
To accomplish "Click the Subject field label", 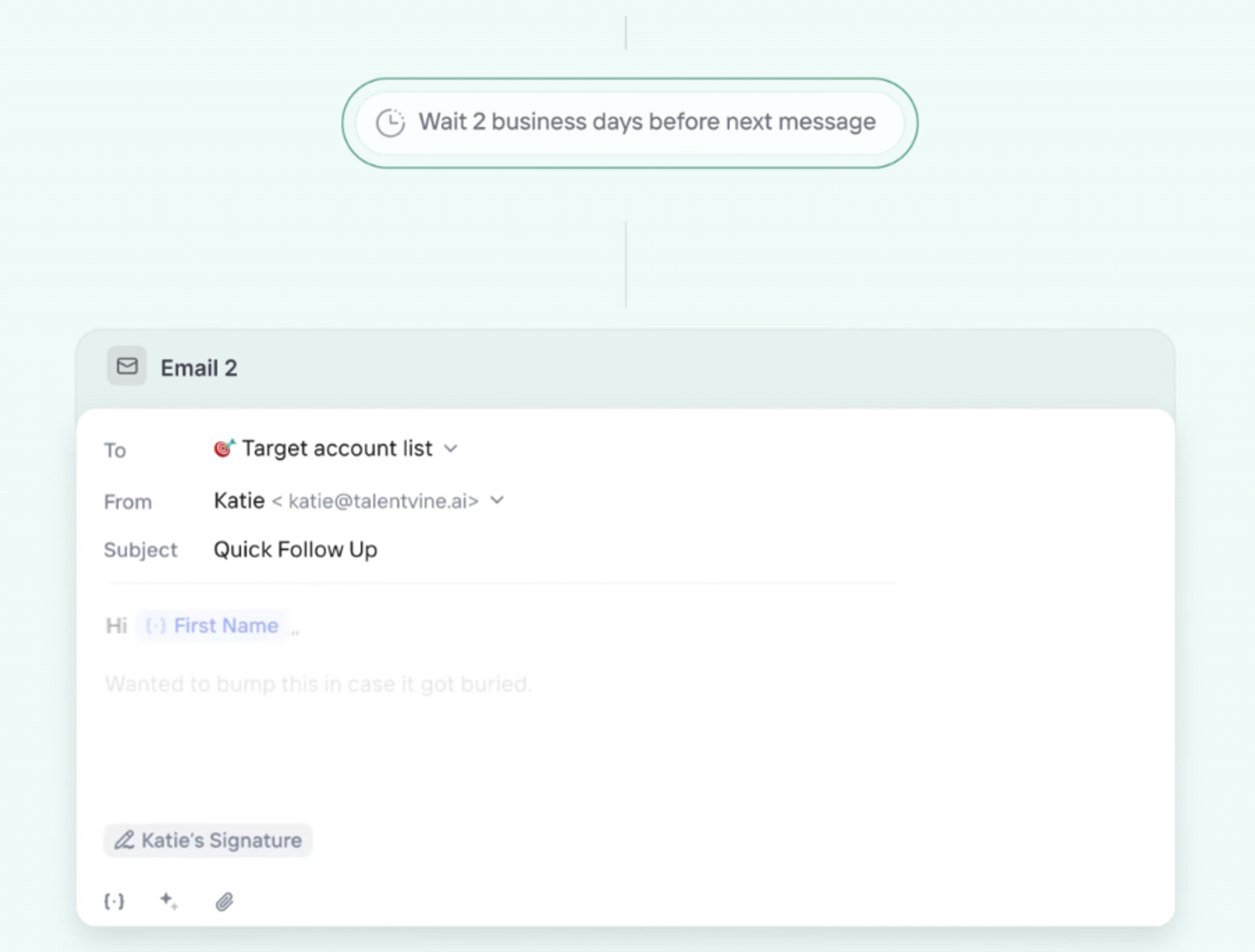I will 141,550.
